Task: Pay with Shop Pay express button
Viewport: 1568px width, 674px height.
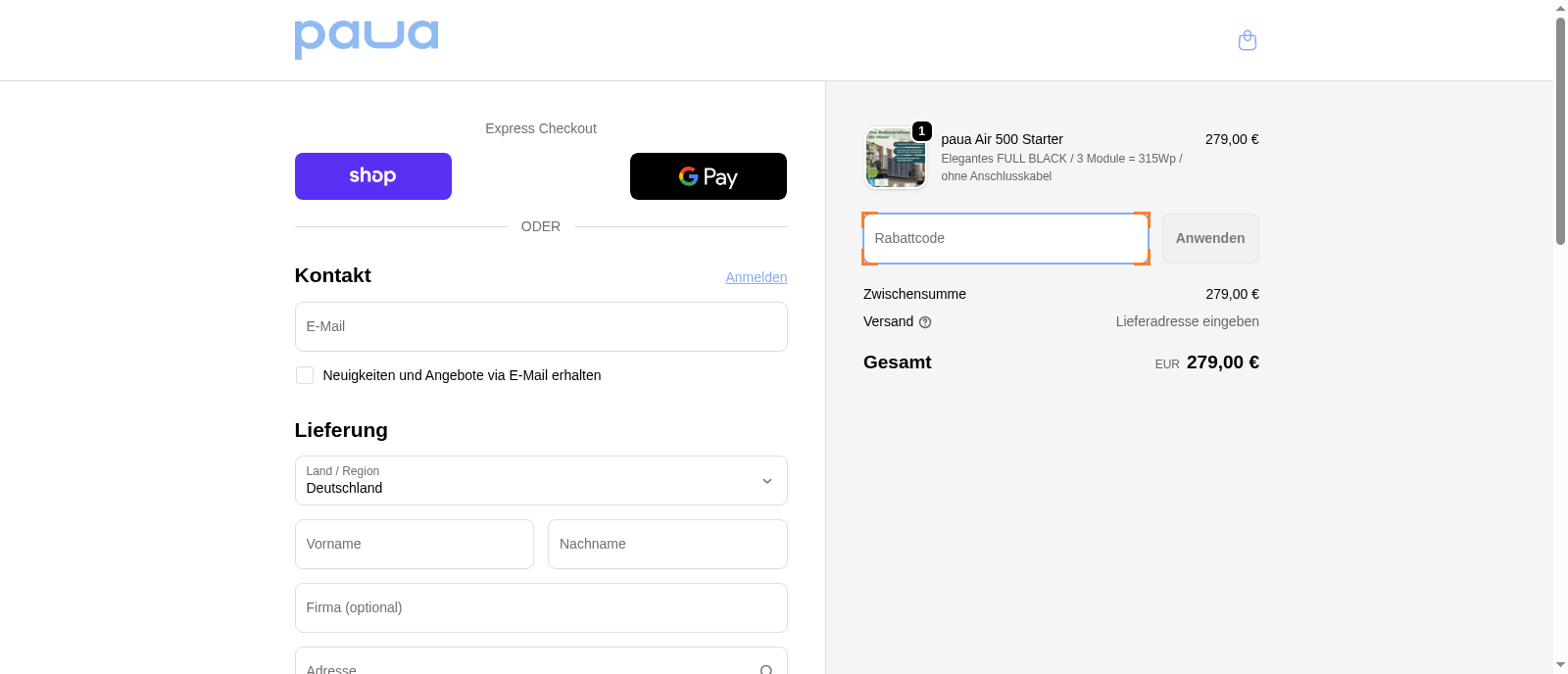Action: point(372,176)
